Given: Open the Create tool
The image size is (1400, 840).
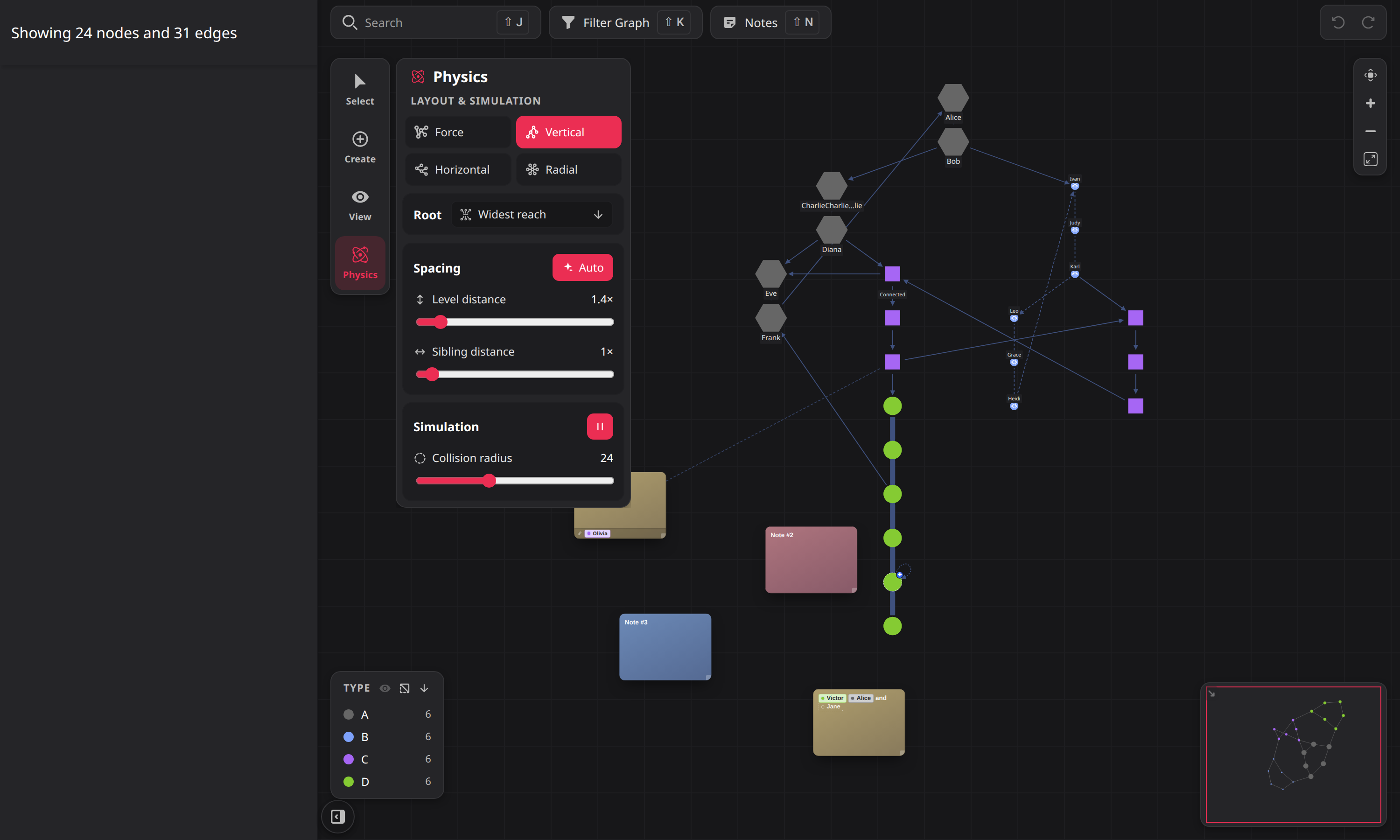Looking at the screenshot, I should [x=360, y=147].
